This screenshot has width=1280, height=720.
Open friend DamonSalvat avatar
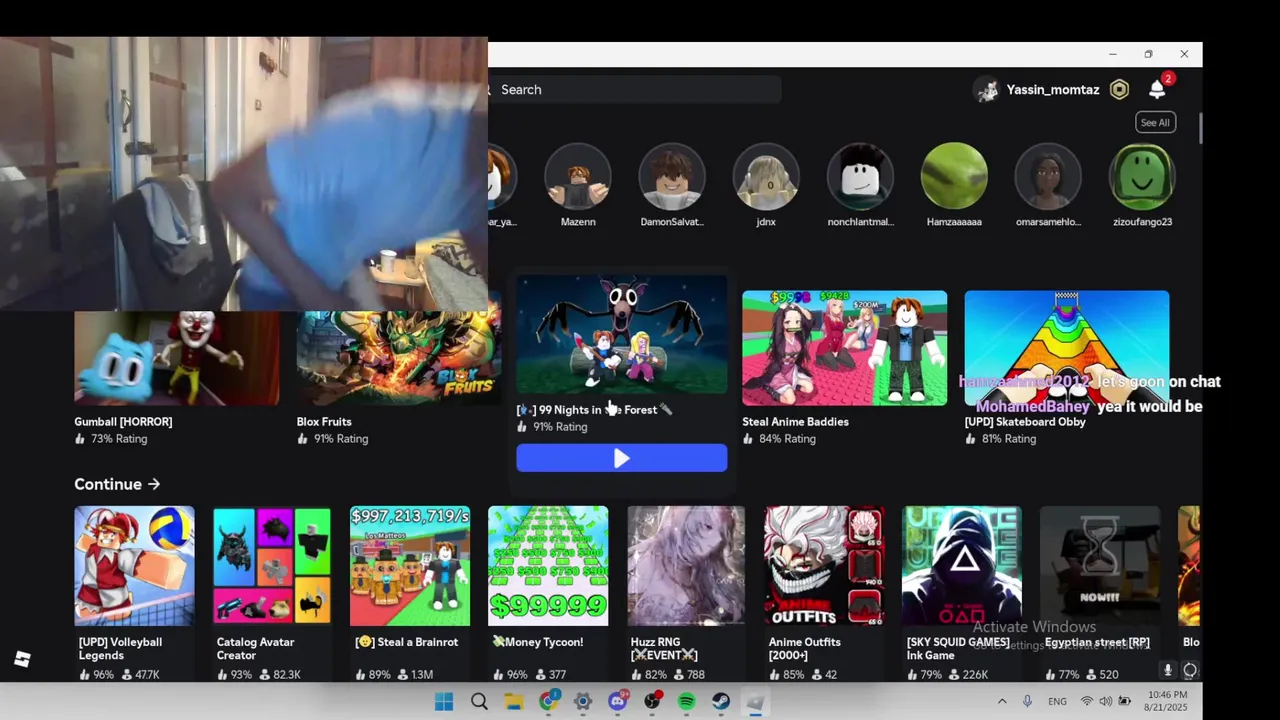point(672,177)
